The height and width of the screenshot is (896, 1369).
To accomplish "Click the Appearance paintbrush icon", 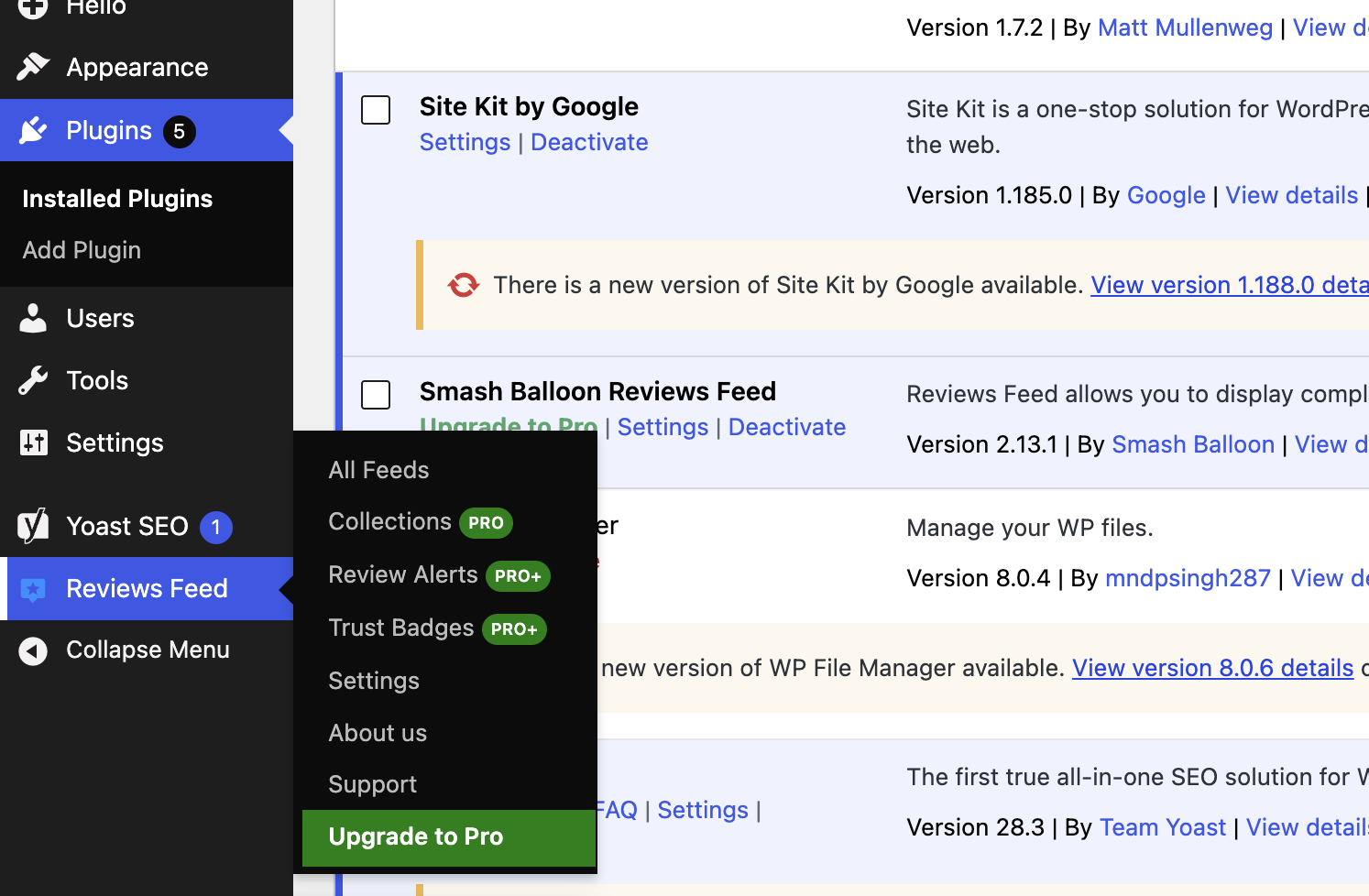I will click(x=33, y=67).
